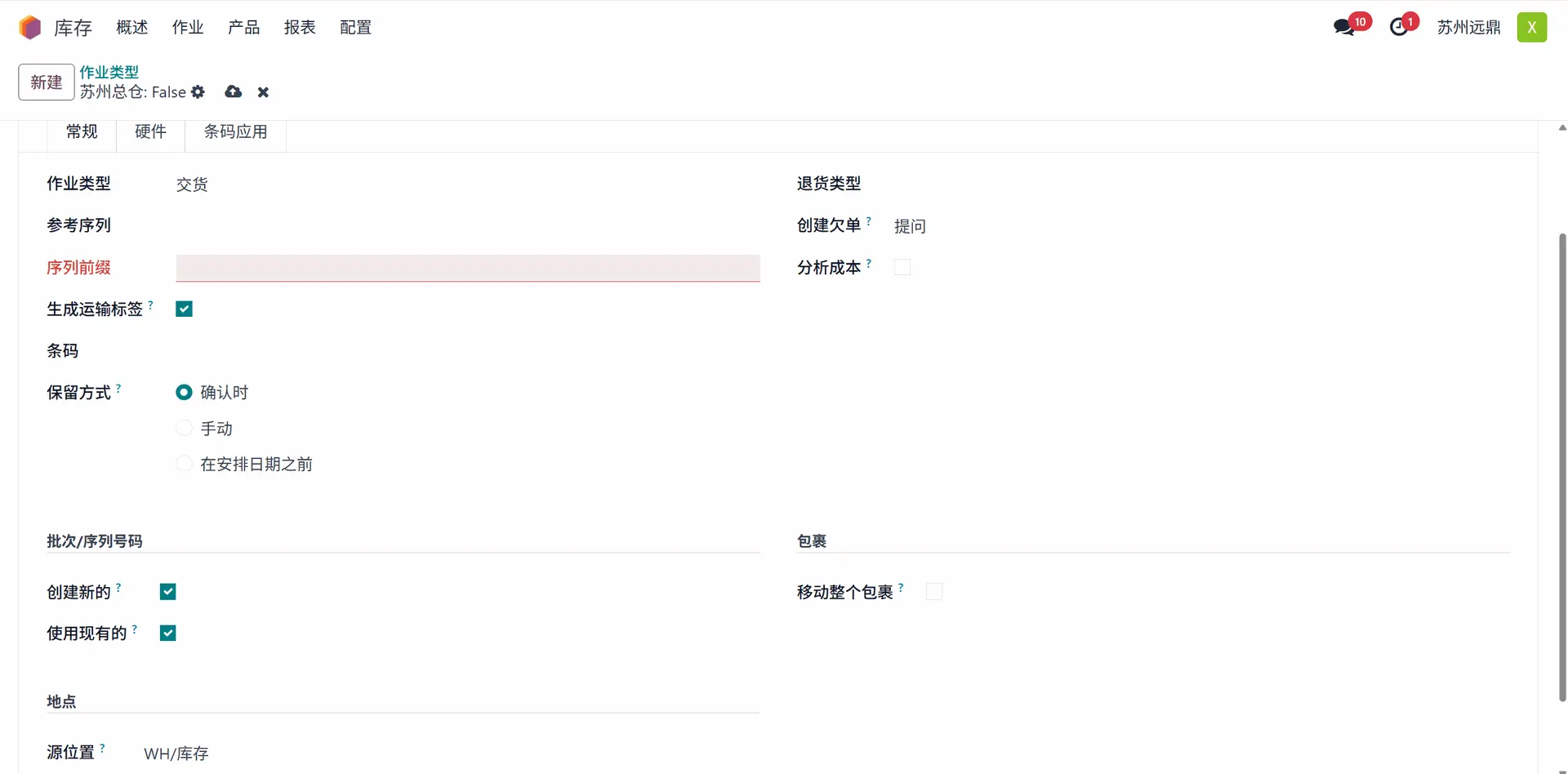1568x774 pixels.
Task: Open the activities clock icon
Action: (1399, 28)
